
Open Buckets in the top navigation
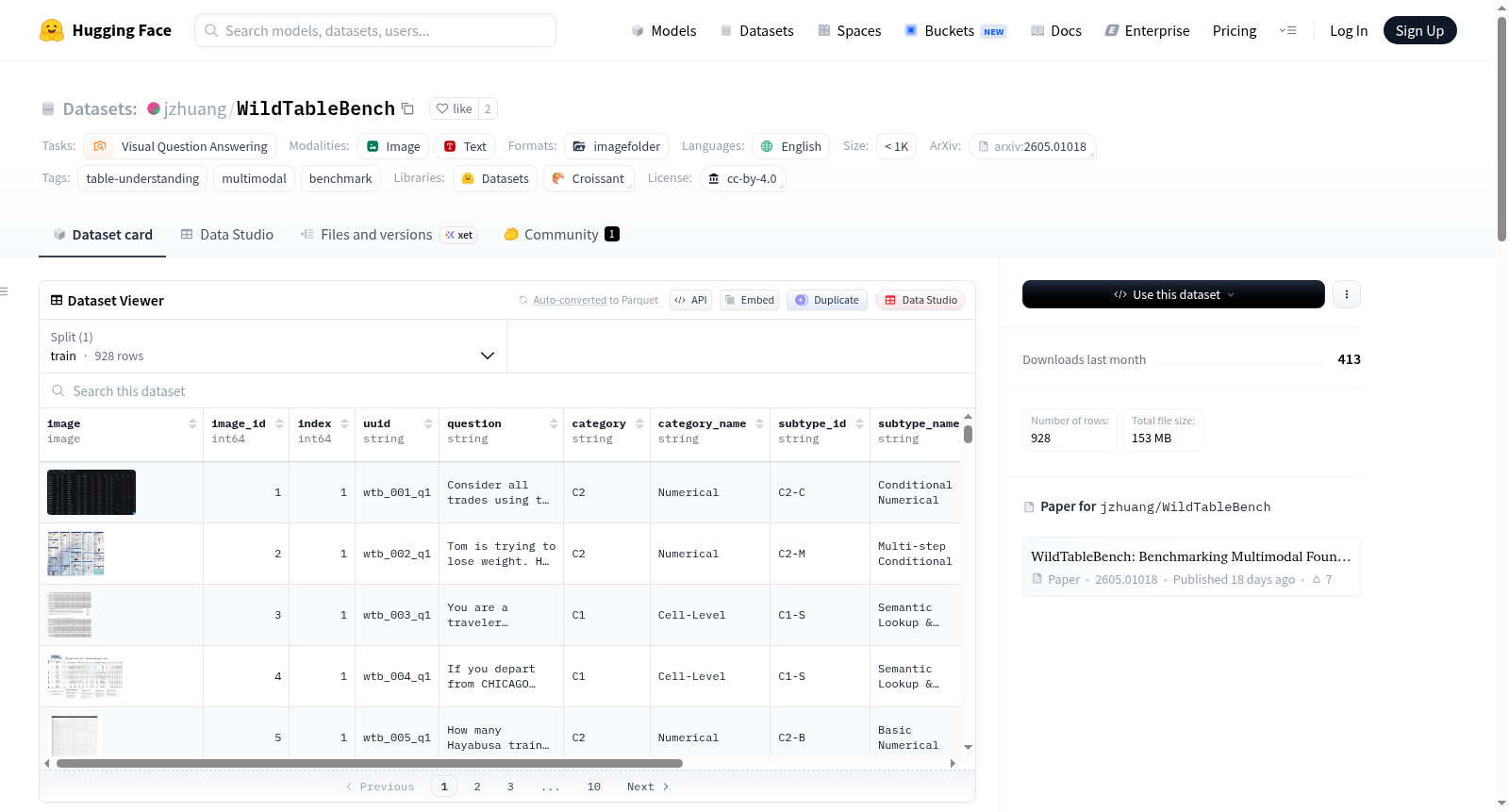(955, 30)
